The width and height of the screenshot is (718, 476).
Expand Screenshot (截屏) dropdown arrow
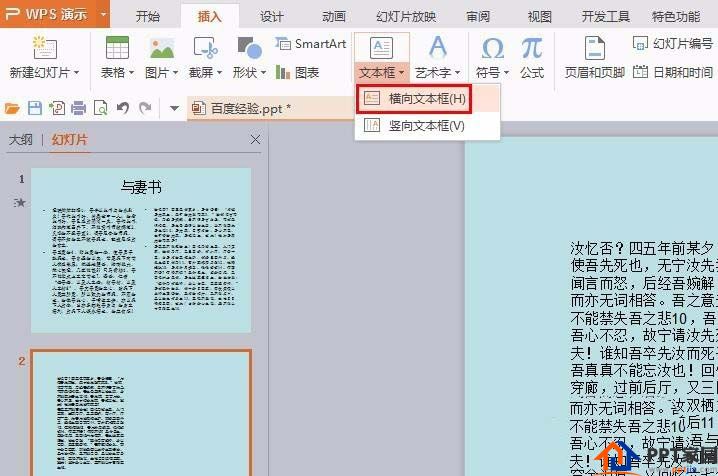pos(219,72)
